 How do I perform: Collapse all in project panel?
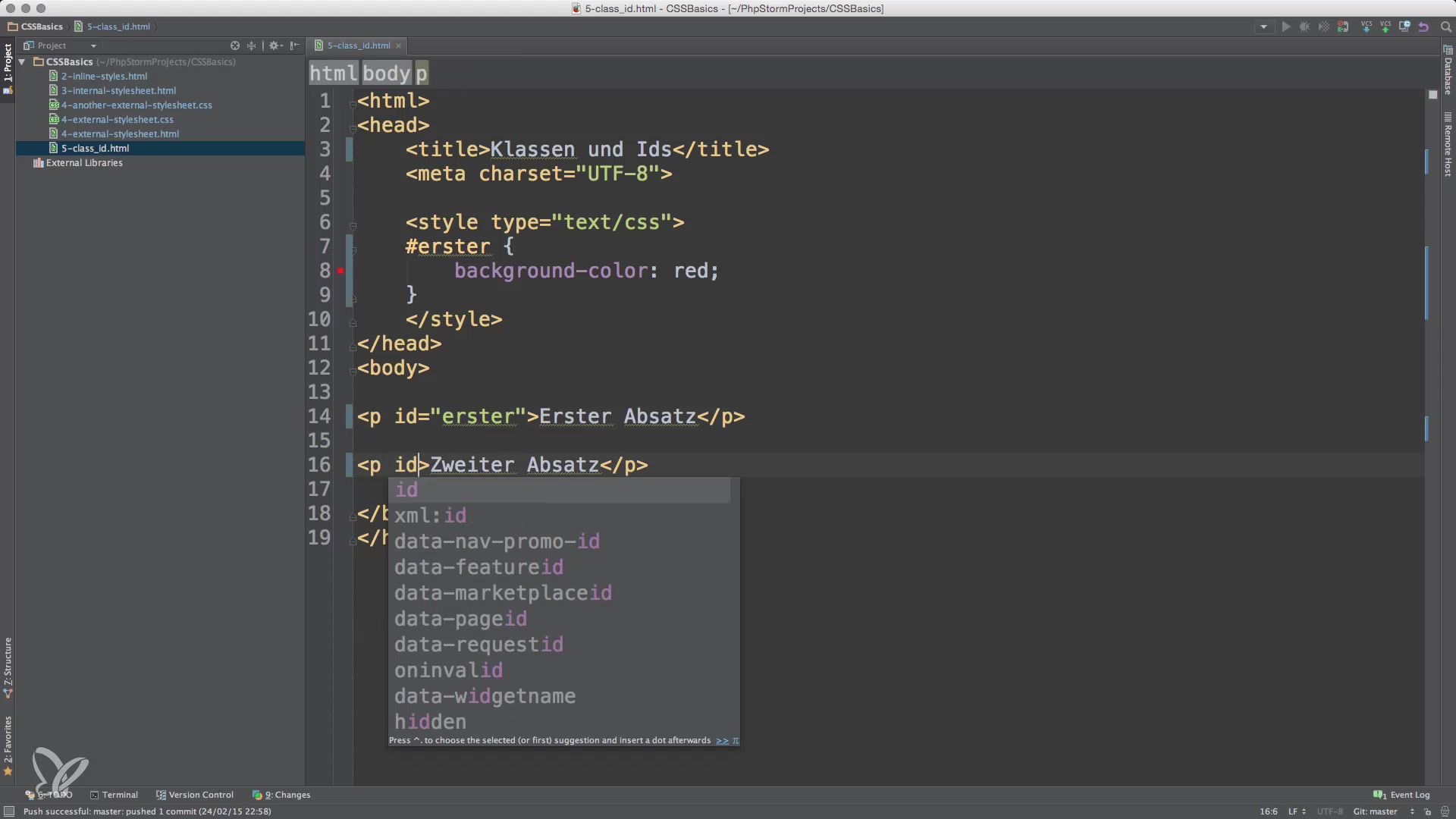click(252, 45)
